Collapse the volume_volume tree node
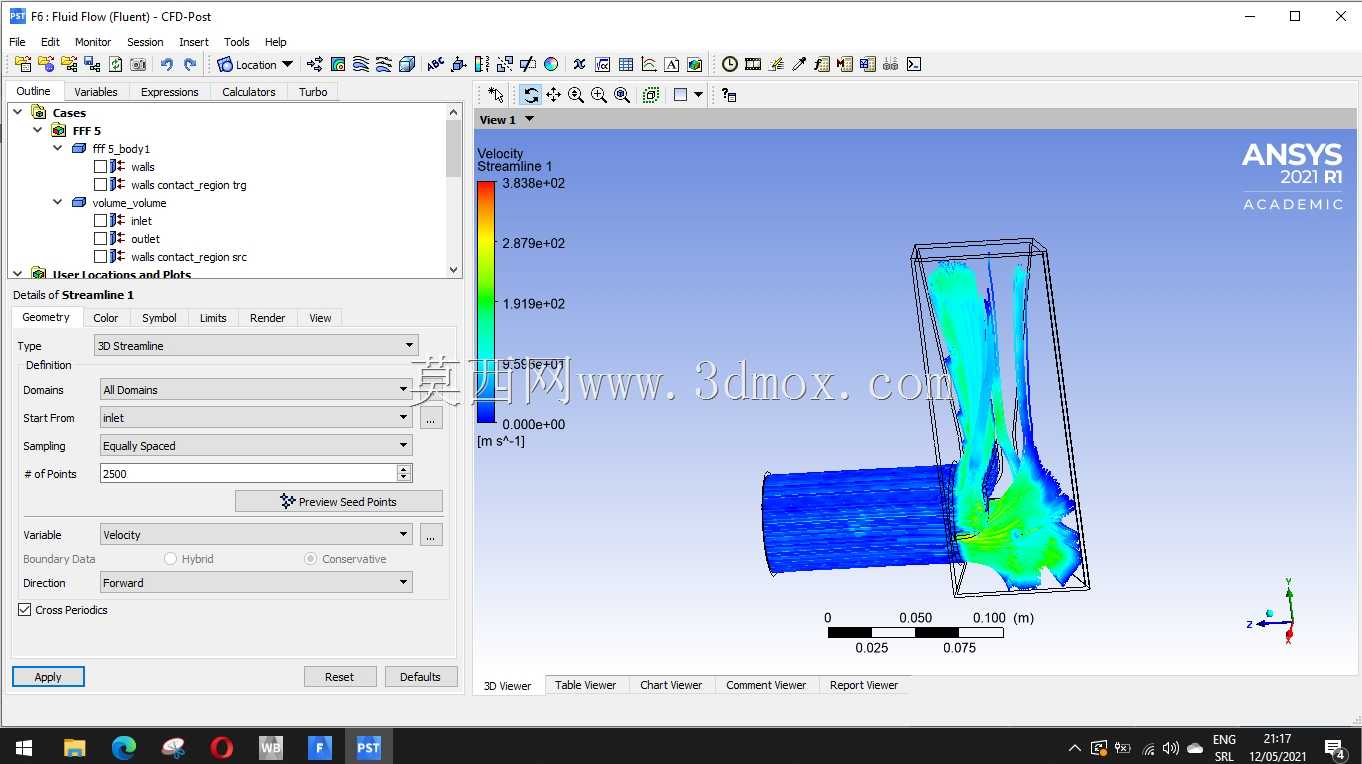 pos(57,202)
